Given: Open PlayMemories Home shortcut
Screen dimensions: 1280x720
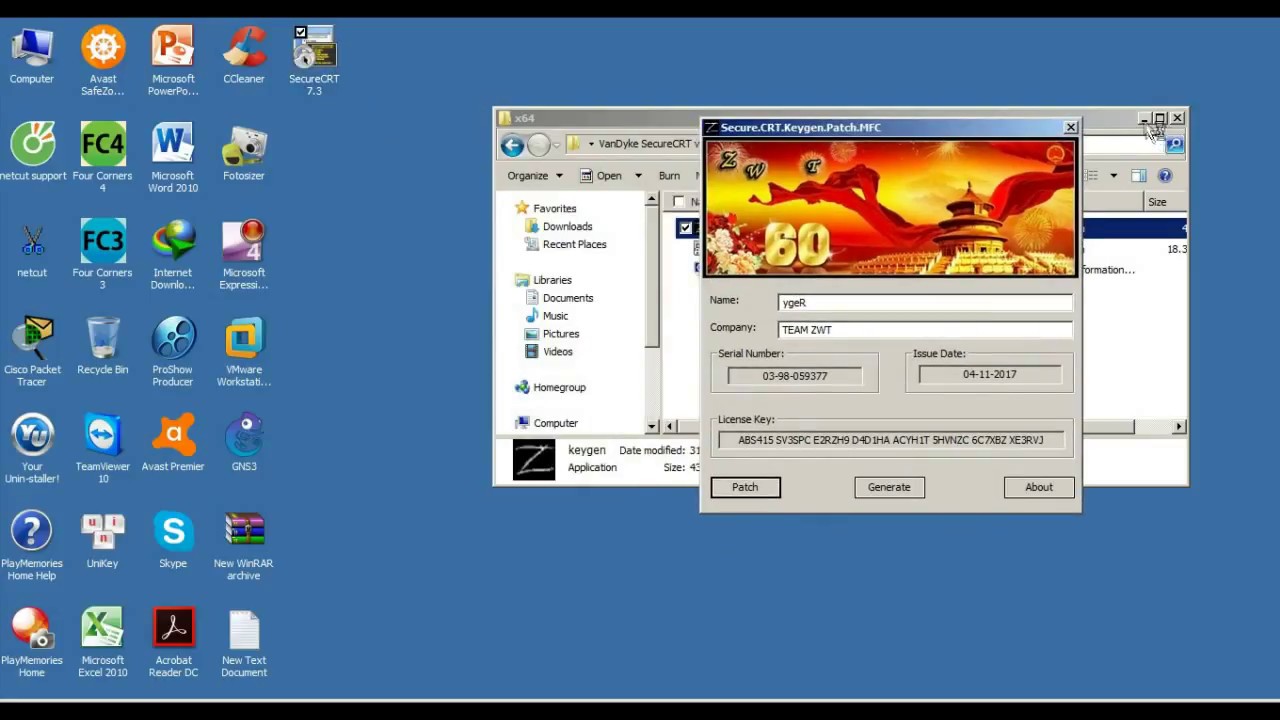Looking at the screenshot, I should pyautogui.click(x=32, y=644).
